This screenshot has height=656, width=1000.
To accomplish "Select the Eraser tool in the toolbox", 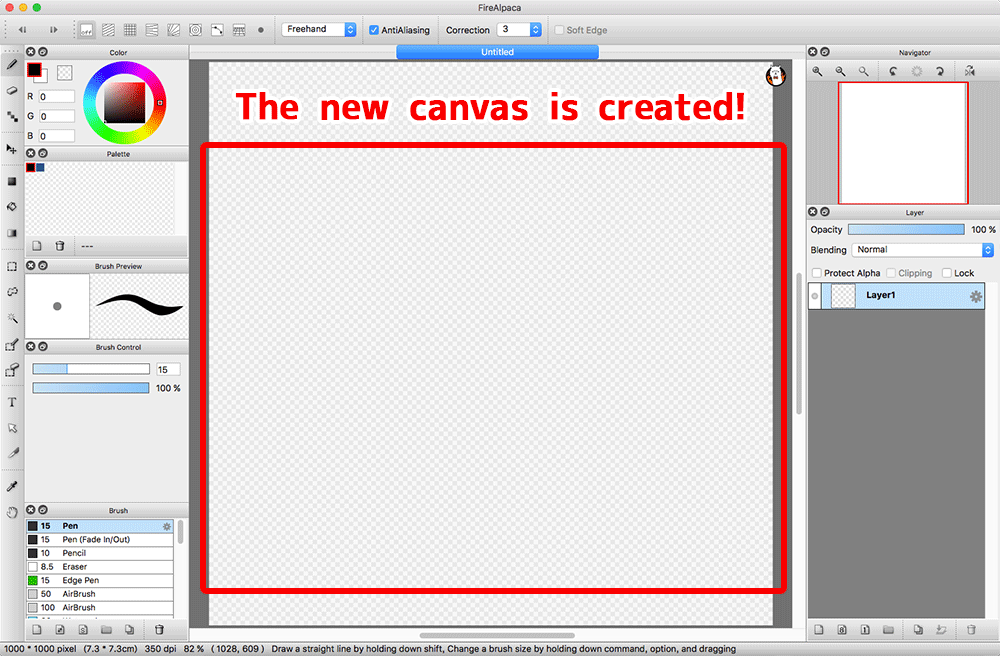I will [12, 90].
